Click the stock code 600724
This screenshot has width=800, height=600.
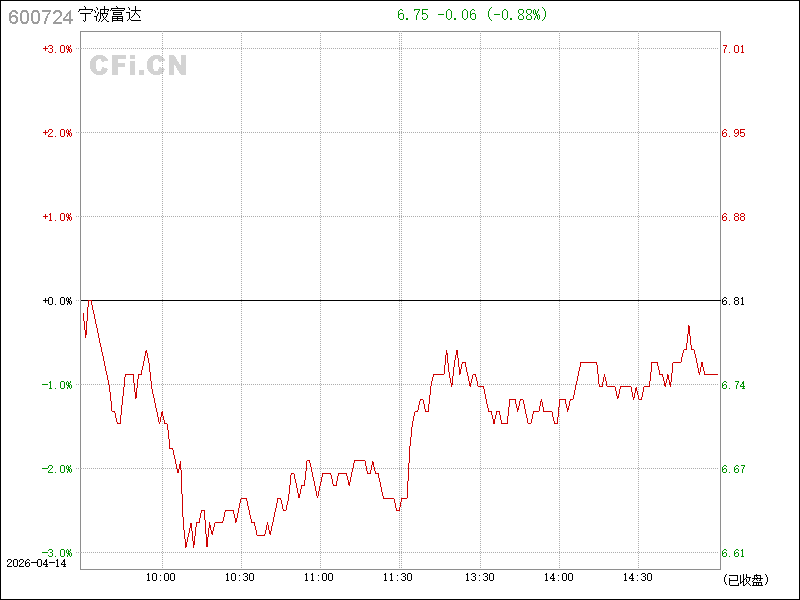[x=38, y=17]
